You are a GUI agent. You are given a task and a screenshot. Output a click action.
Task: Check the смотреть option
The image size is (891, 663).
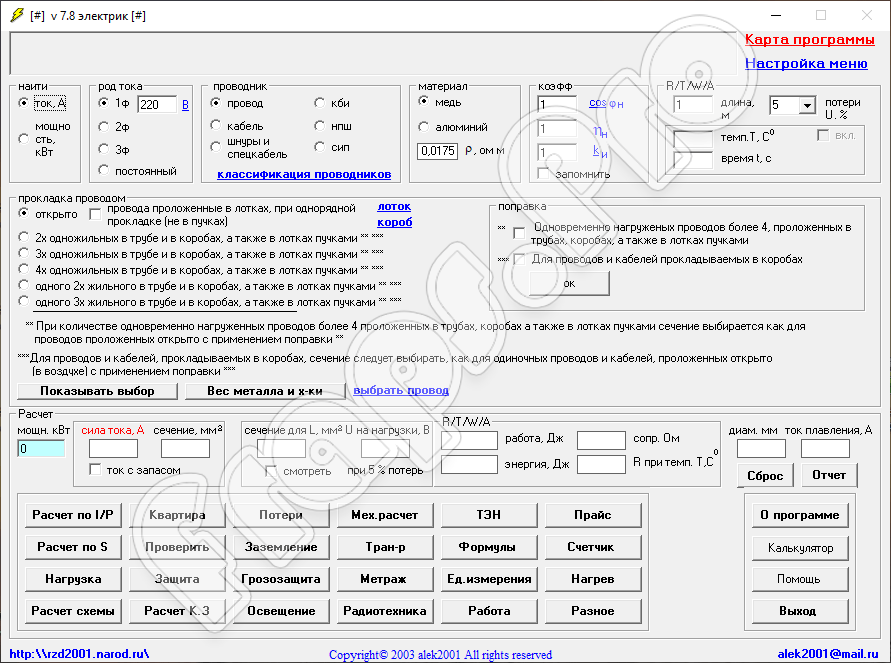(272, 471)
